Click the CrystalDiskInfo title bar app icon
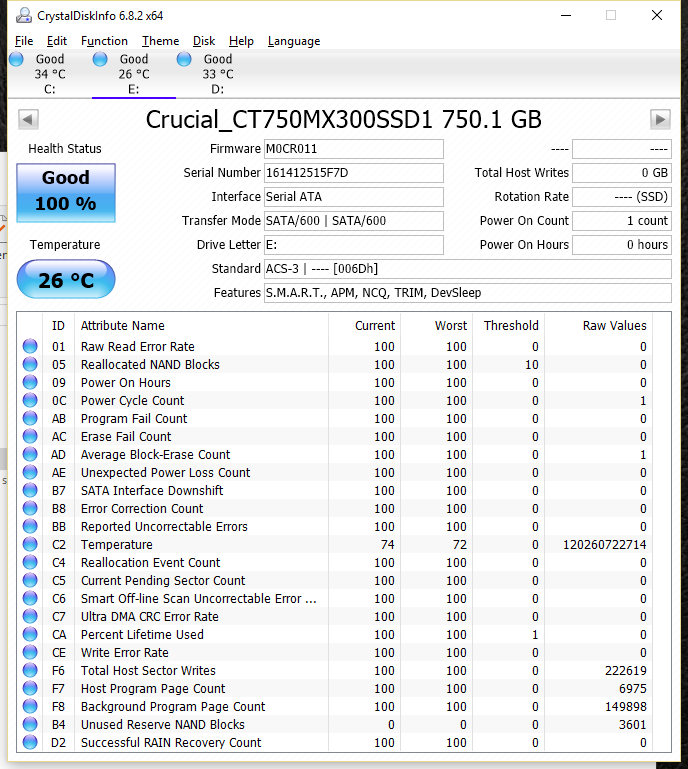688x769 pixels. tap(24, 16)
